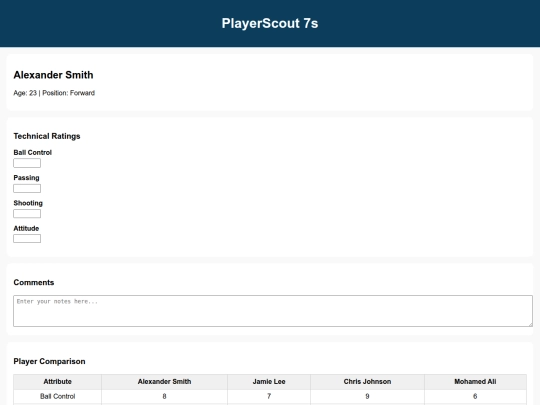Click the Ball Control rating input
Image resolution: width=540 pixels, height=405 pixels.
[x=27, y=163]
